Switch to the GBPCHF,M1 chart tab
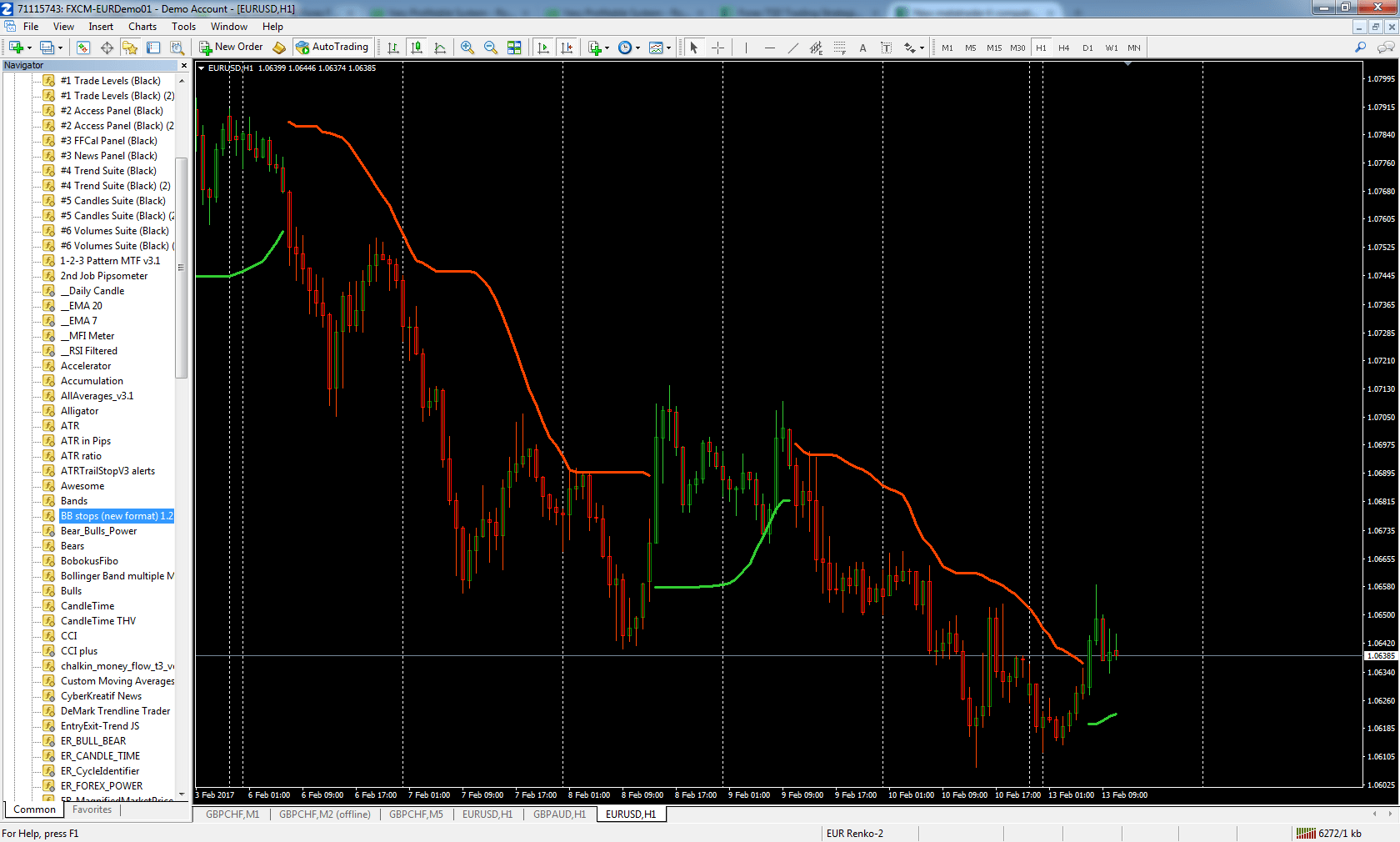The image size is (1400, 842). pyautogui.click(x=232, y=814)
